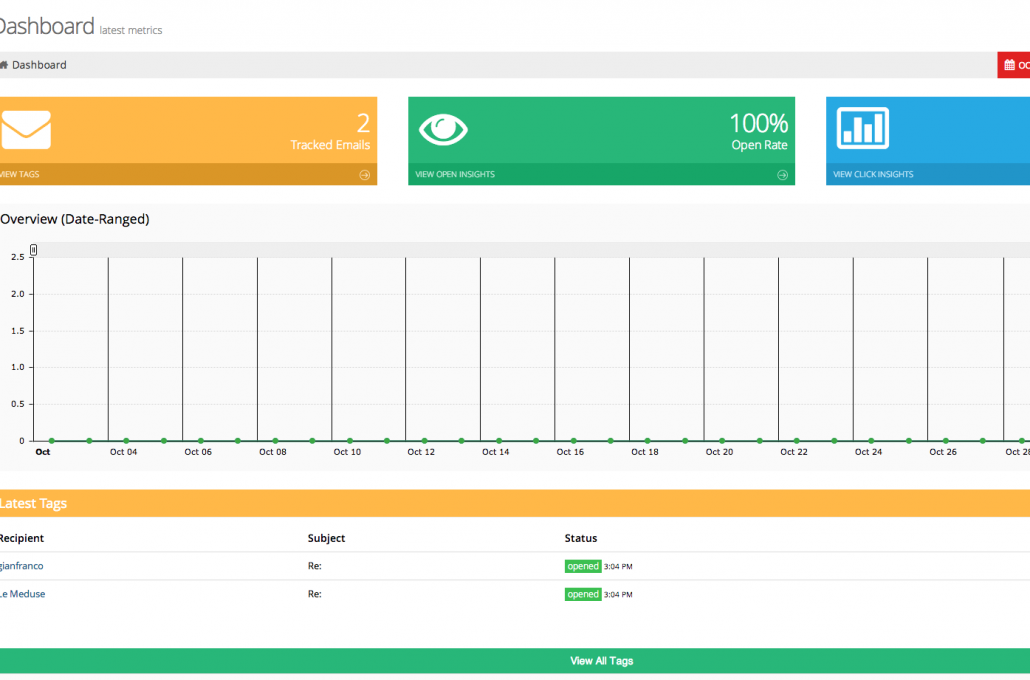The width and height of the screenshot is (1030, 680).
Task: Open the Le Meduse recipient link
Action: pos(22,594)
